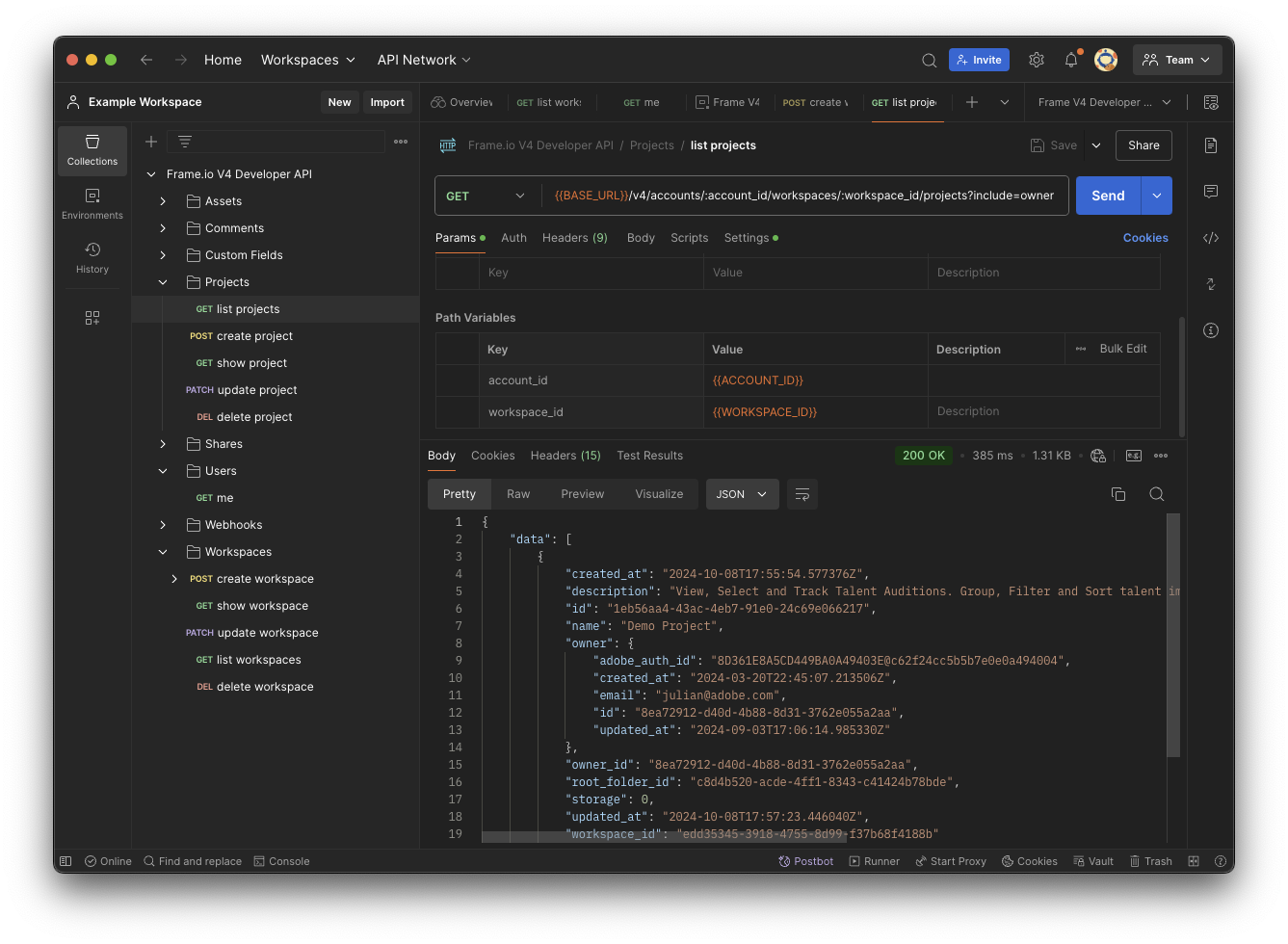Toggle the comments panel
The image size is (1288, 944).
[1210, 192]
